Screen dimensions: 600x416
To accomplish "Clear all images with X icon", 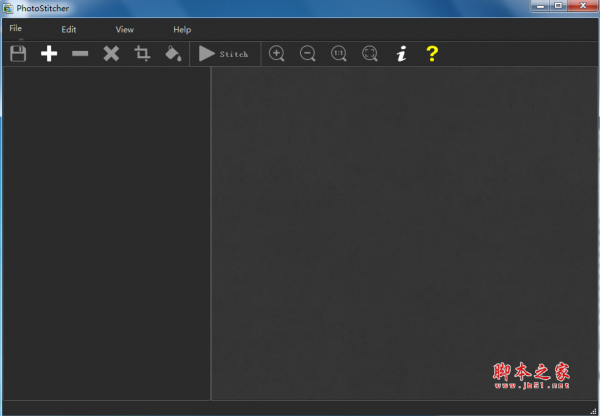I will coord(111,54).
